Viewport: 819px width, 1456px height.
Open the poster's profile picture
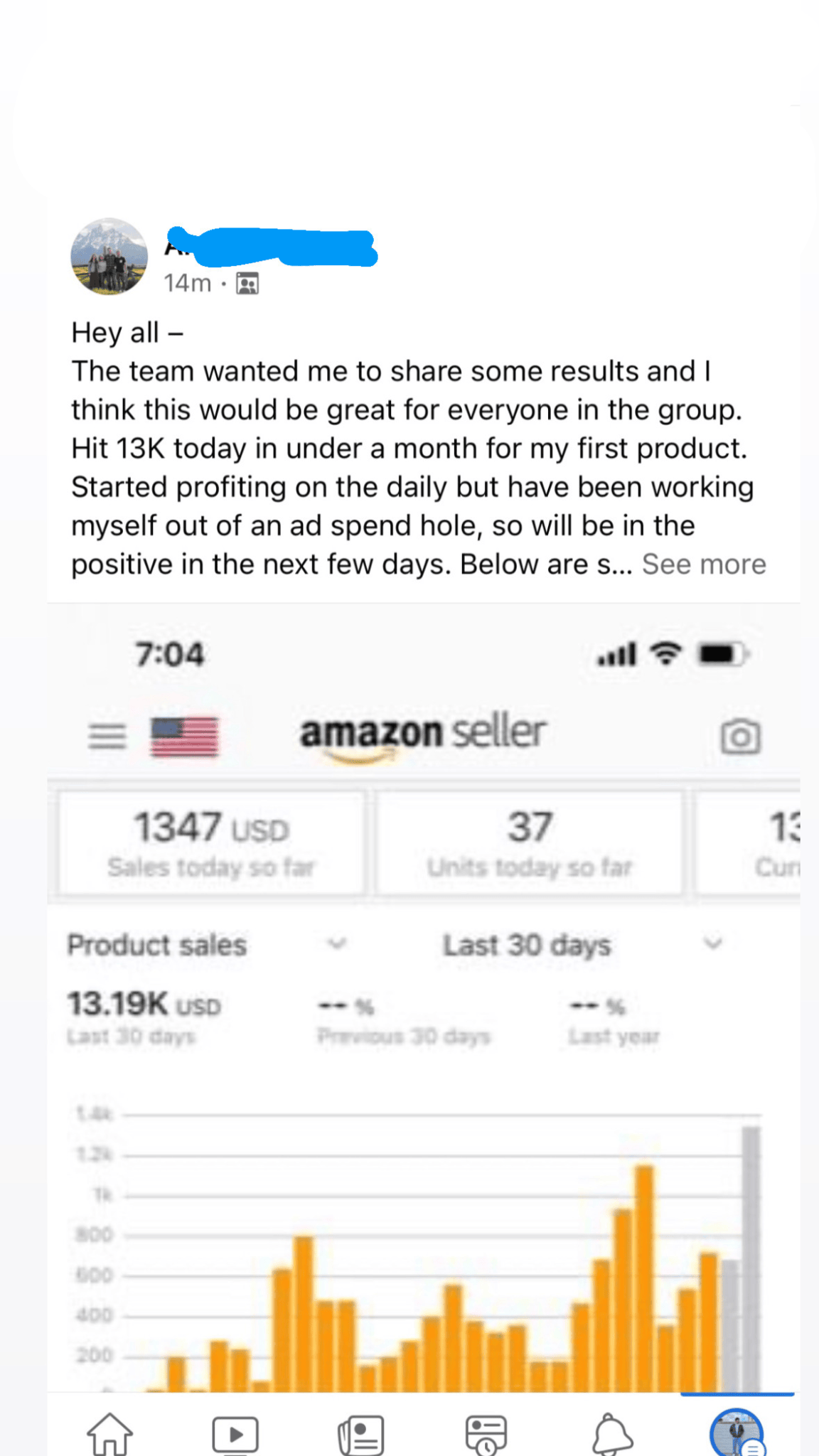[x=109, y=257]
